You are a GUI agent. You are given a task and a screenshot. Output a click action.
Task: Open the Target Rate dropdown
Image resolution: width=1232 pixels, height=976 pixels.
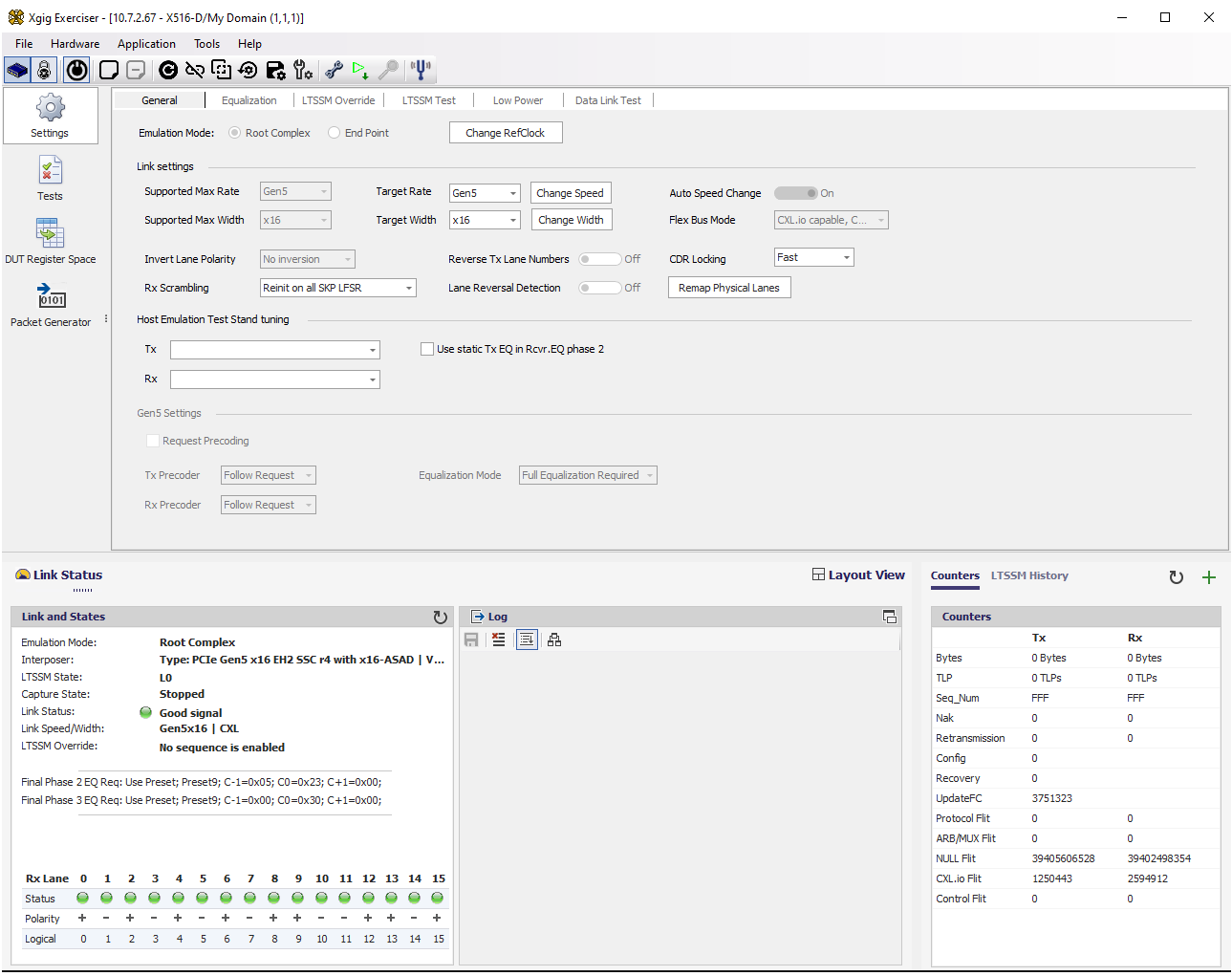(486, 193)
